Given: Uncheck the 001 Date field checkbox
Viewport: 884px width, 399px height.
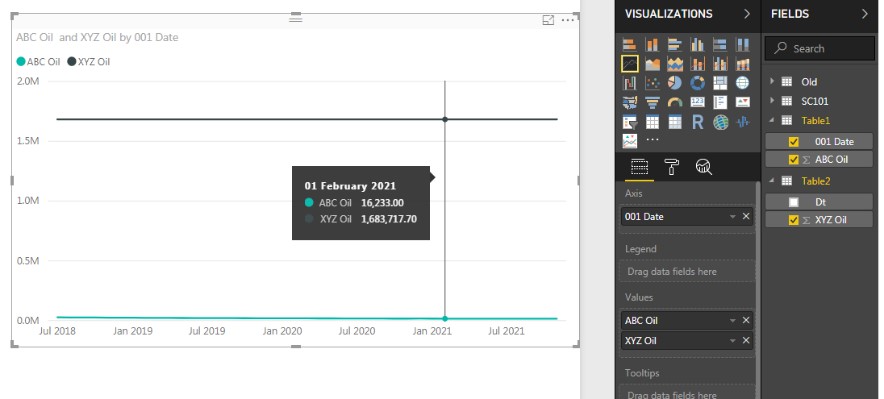Looking at the screenshot, I should coord(794,142).
